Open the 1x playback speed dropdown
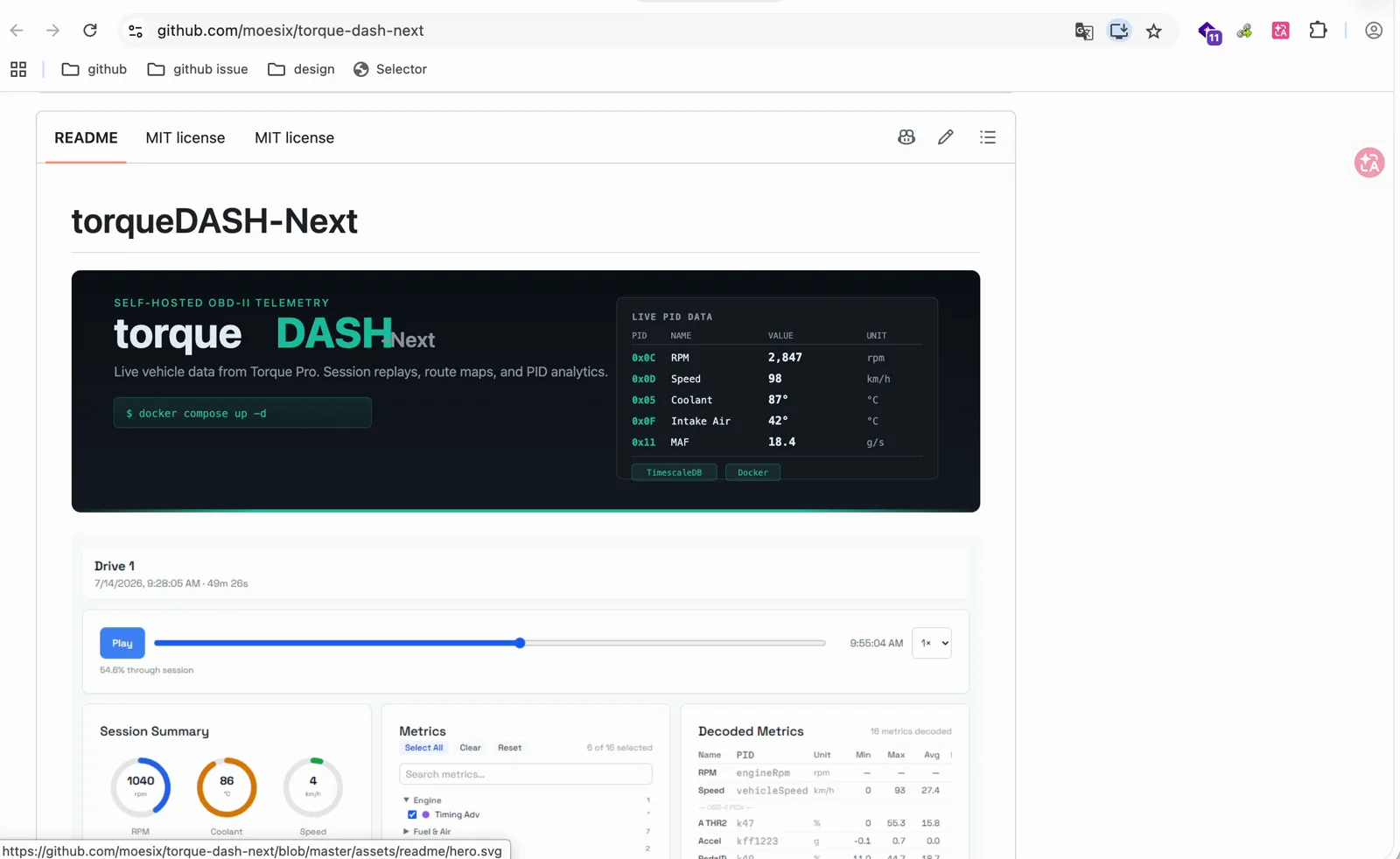This screenshot has height=859, width=1400. (932, 643)
